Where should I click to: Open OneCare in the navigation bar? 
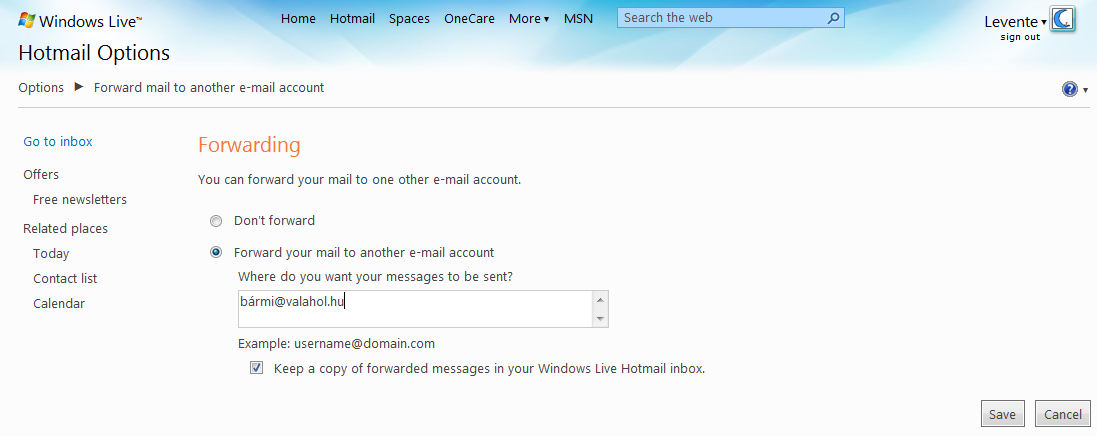(x=469, y=19)
